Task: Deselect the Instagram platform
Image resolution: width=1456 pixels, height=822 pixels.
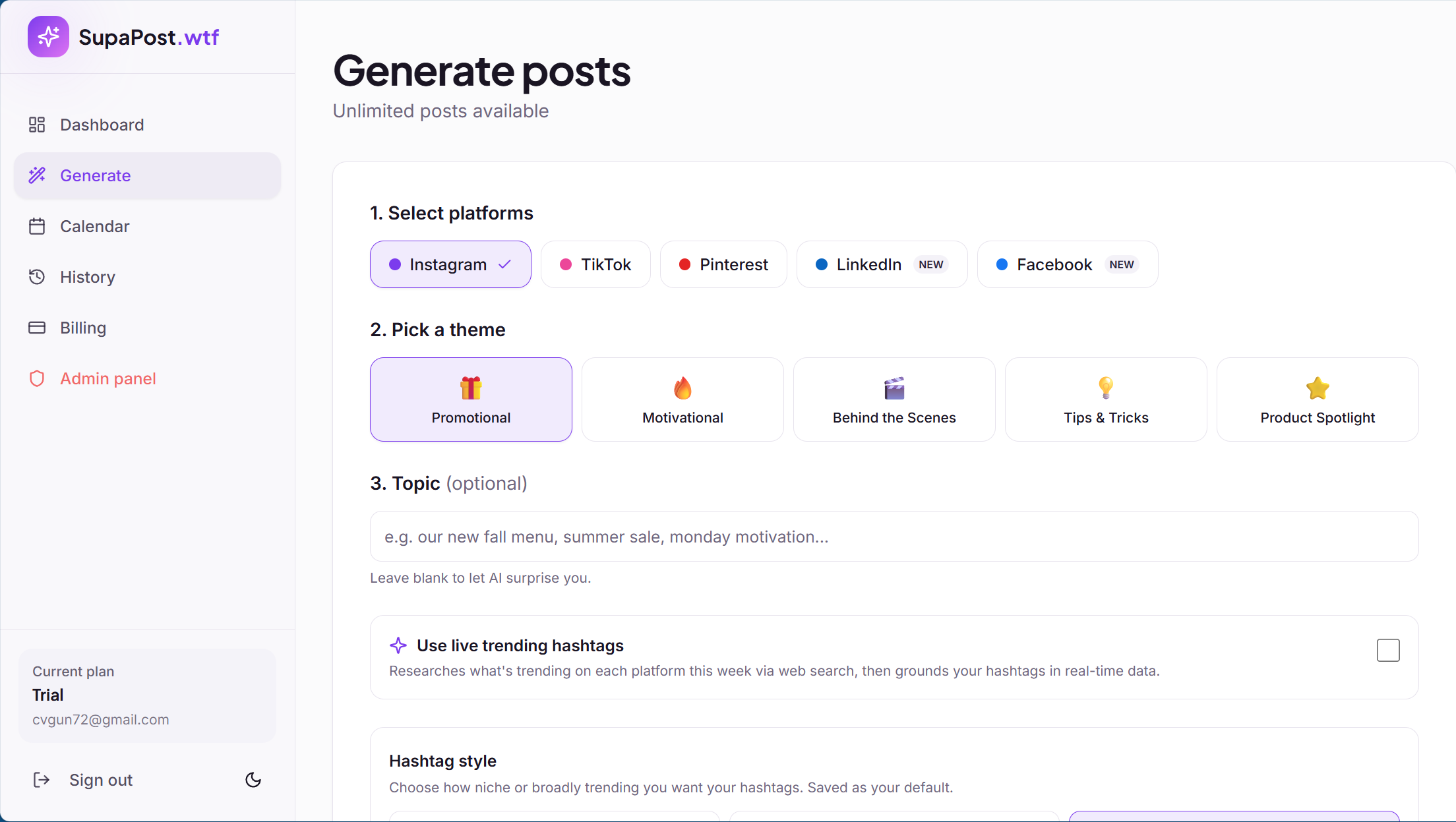Action: [450, 264]
